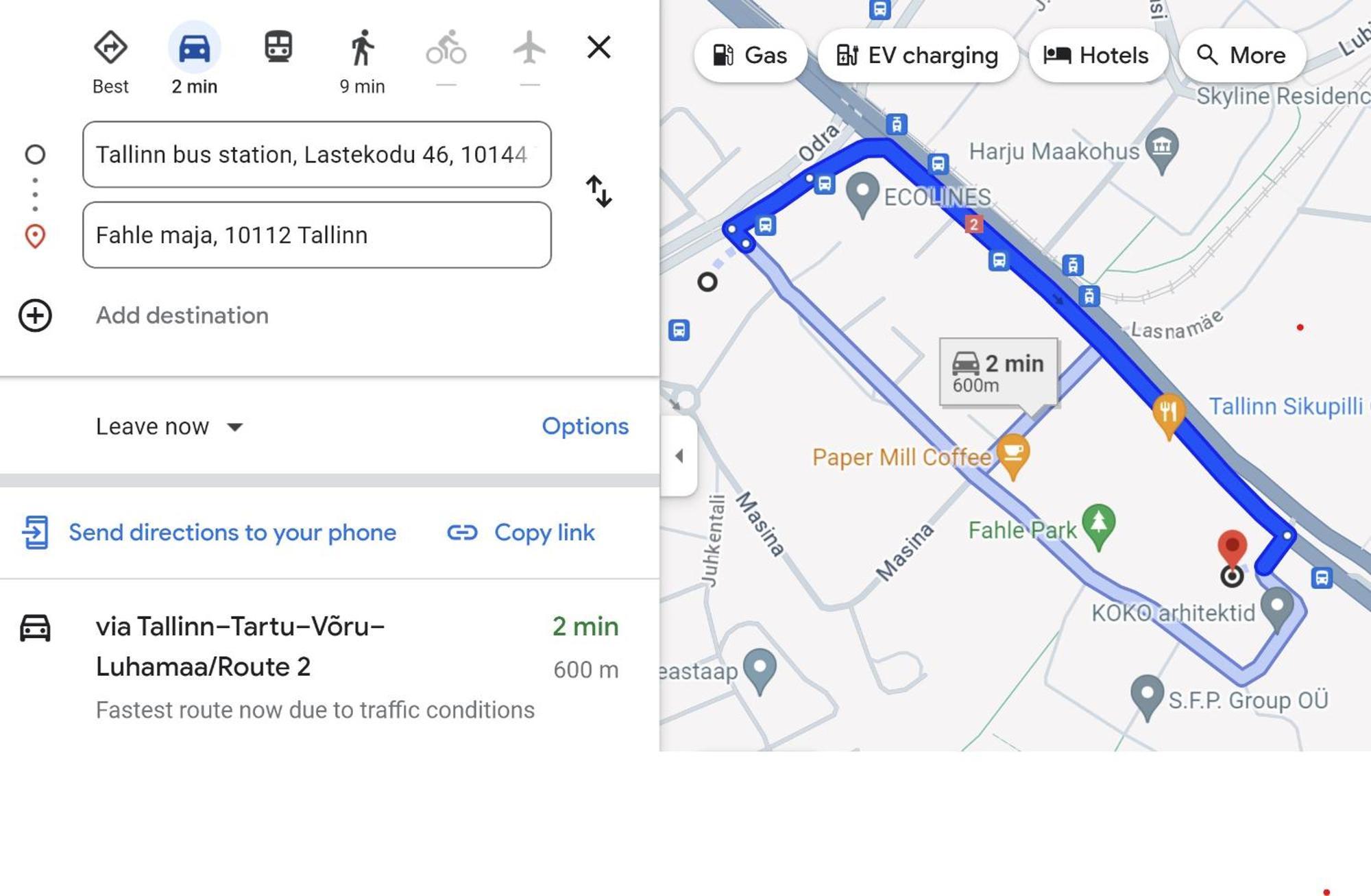Select the Best travel mode icon
The width and height of the screenshot is (1371, 896).
click(x=110, y=48)
